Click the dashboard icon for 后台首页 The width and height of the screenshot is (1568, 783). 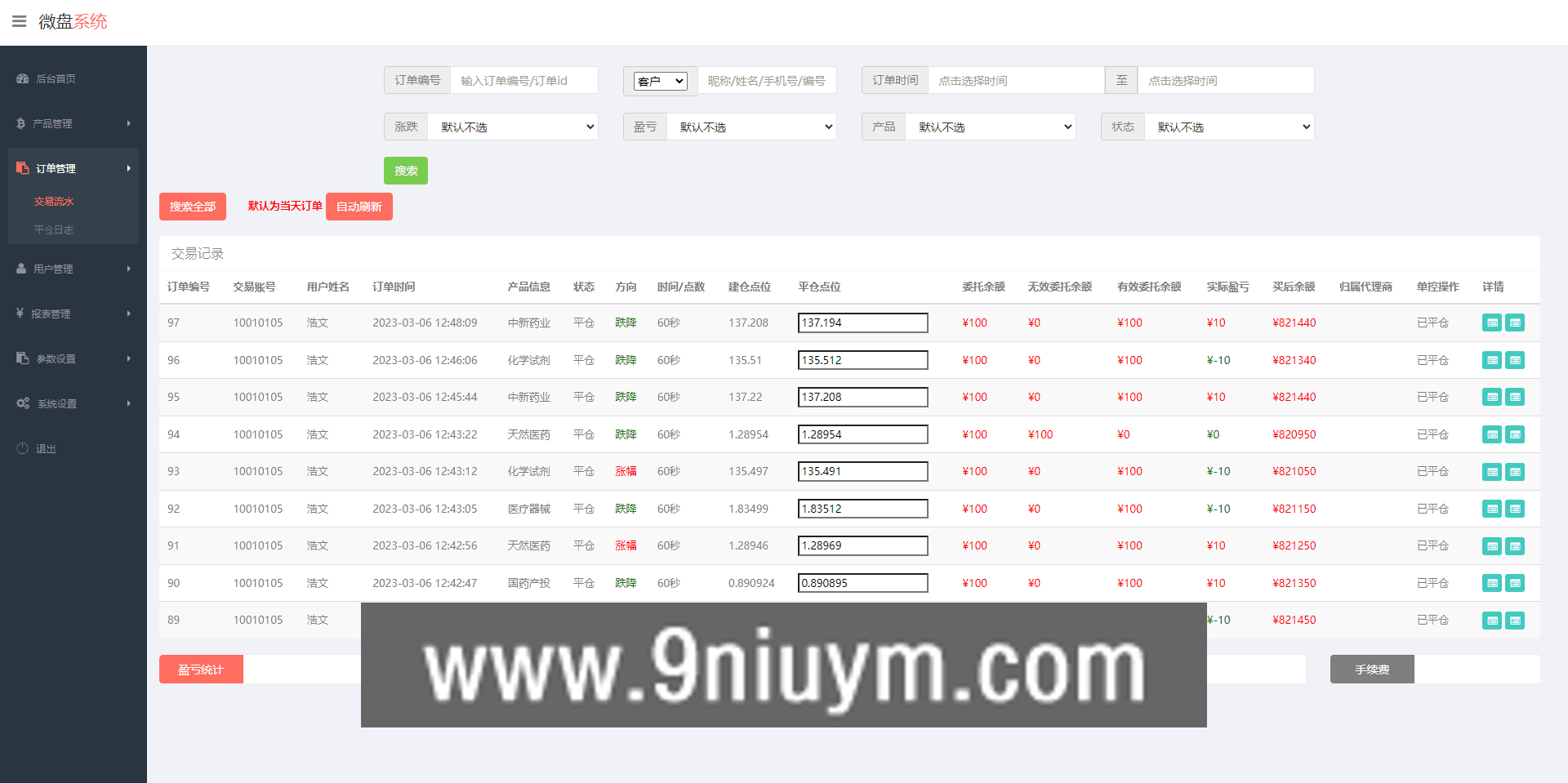(21, 78)
